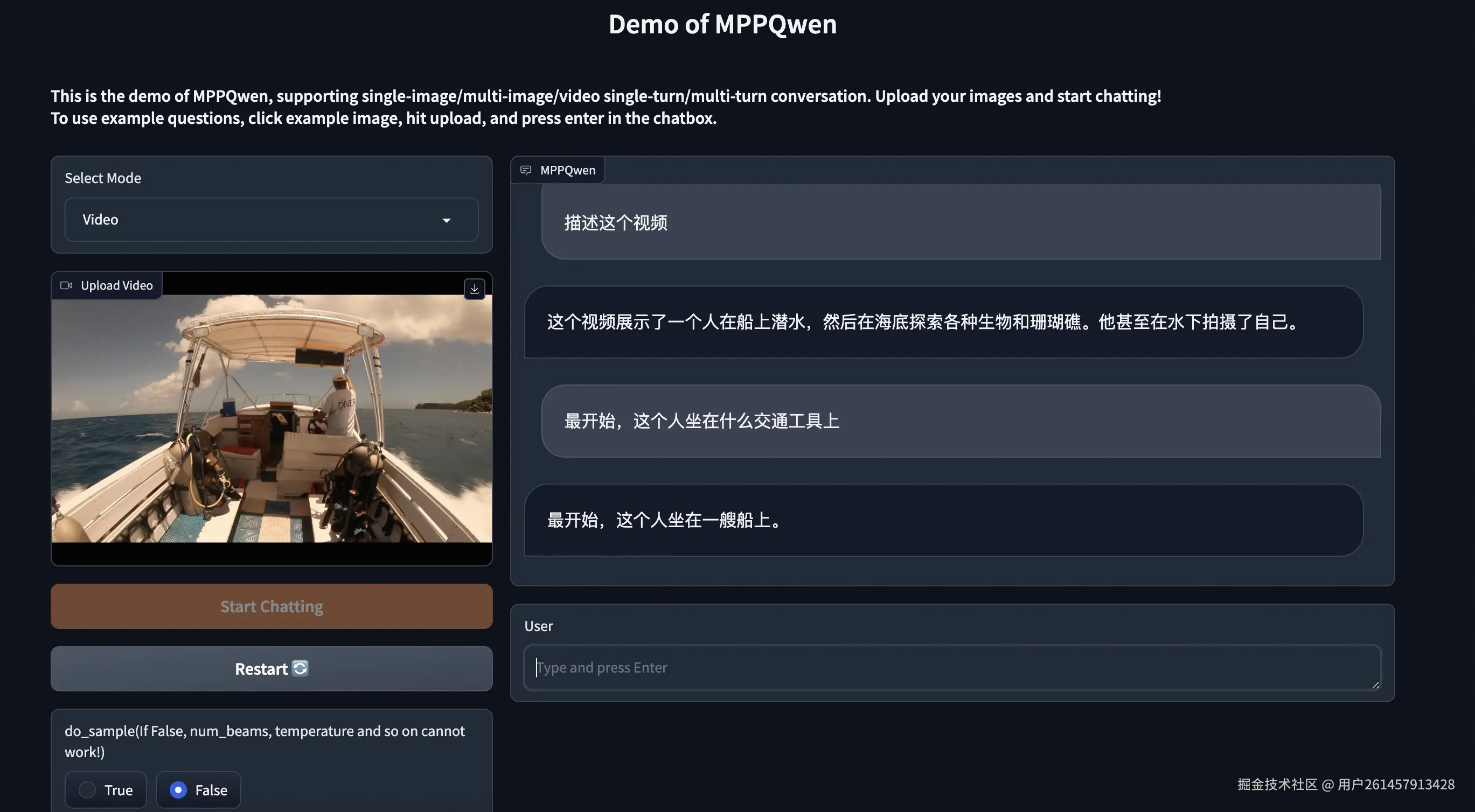Viewport: 1475px width, 812px height.
Task: Open the Select Mode dropdown arrow
Action: pyautogui.click(x=447, y=220)
